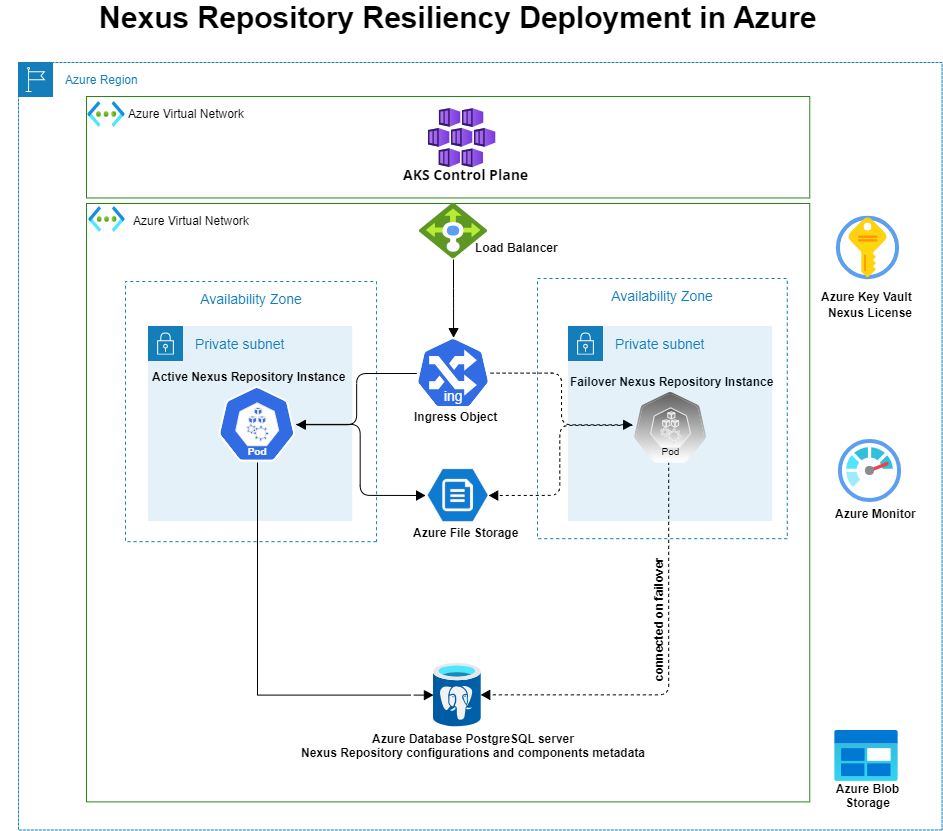Click the 'Azure Blob Storage' label
943x831 pixels.
867,796
